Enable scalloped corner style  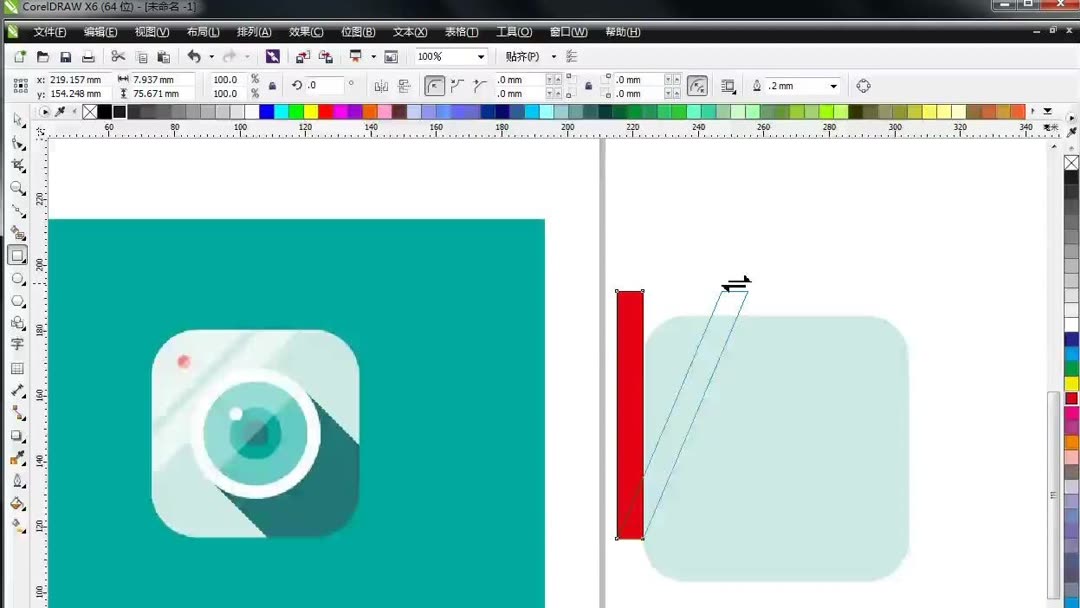pos(457,86)
